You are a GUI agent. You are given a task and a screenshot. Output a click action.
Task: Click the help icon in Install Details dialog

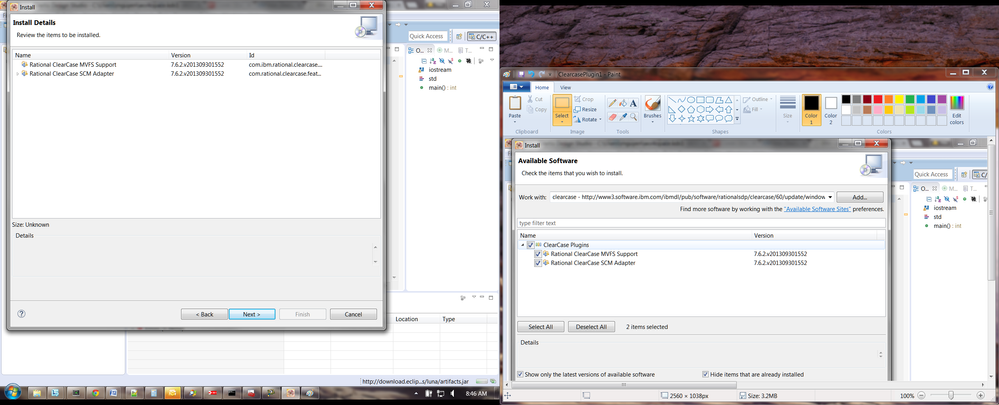point(21,314)
